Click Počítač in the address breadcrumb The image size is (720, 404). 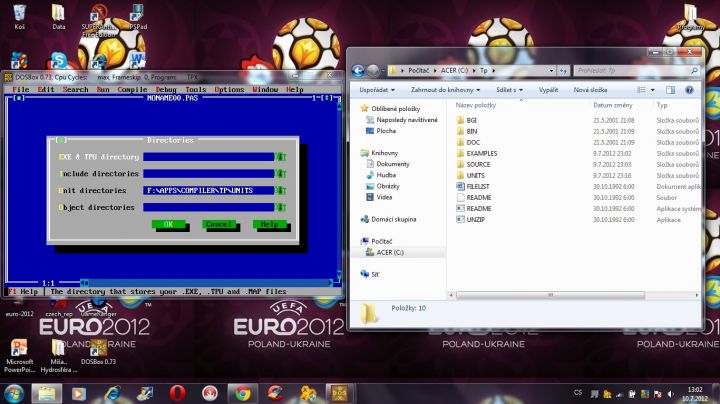[418, 71]
